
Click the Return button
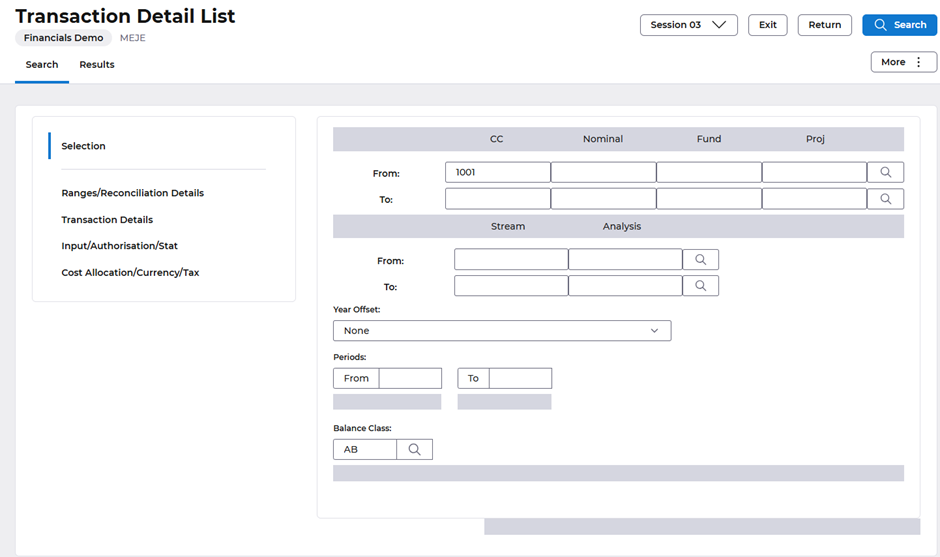click(x=824, y=25)
